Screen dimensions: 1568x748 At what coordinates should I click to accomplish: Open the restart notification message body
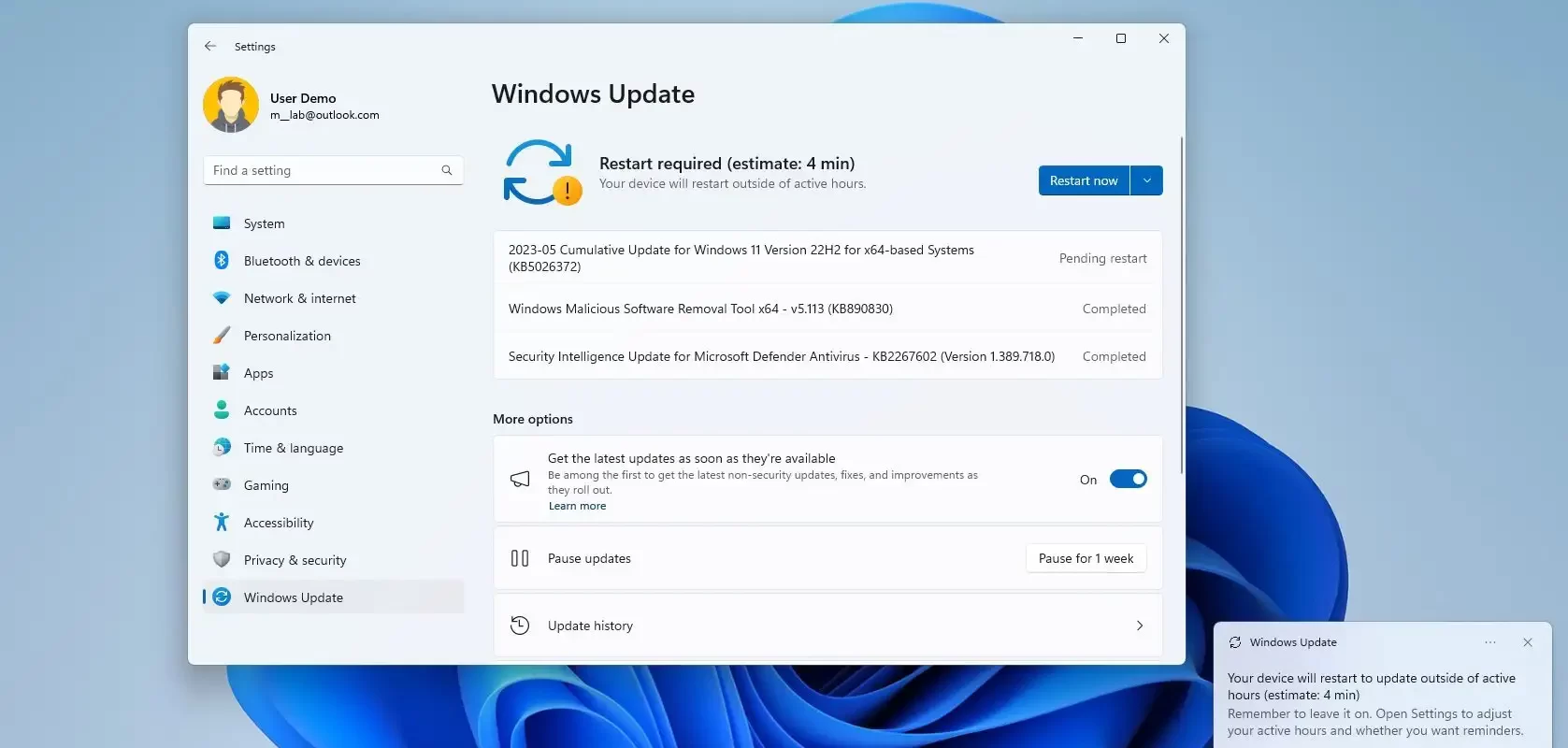1375,704
